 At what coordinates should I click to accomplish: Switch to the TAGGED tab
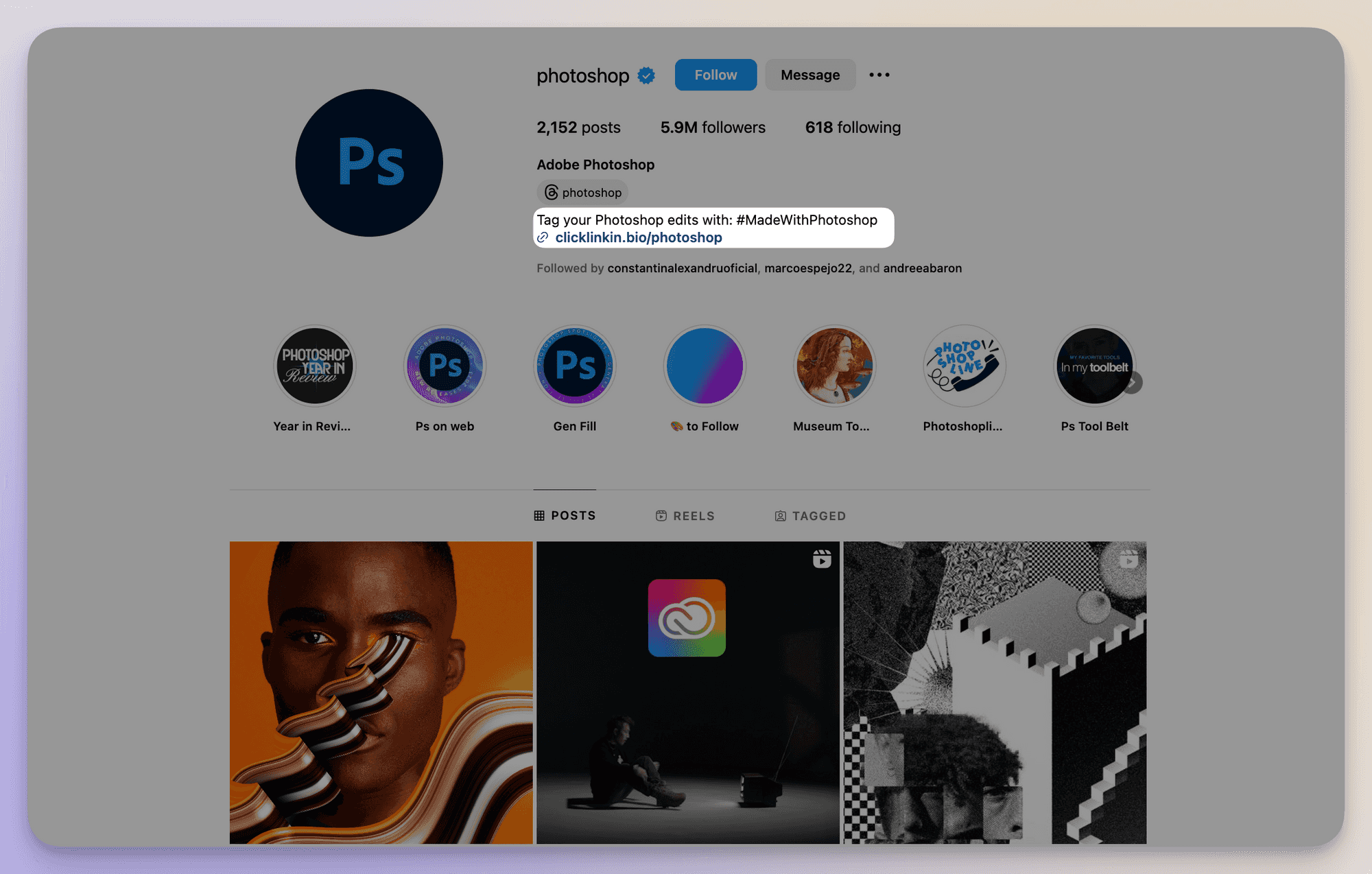point(809,515)
